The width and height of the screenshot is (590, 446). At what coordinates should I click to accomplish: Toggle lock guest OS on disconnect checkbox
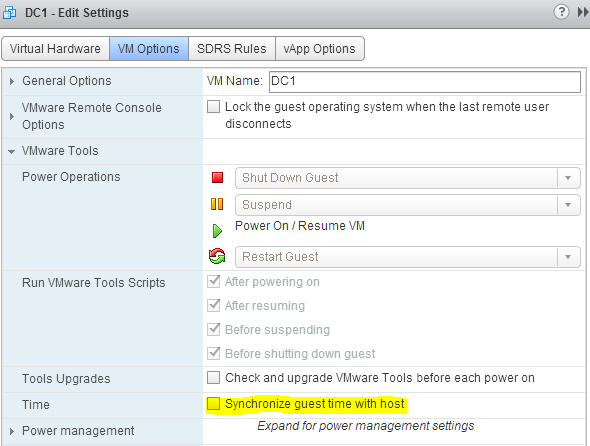(x=213, y=107)
